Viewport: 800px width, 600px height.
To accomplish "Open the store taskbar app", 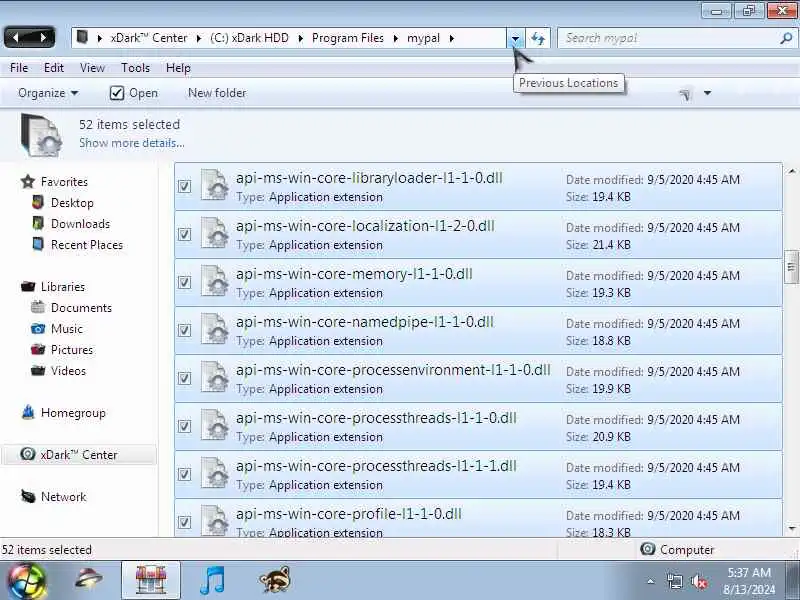I will 151,580.
